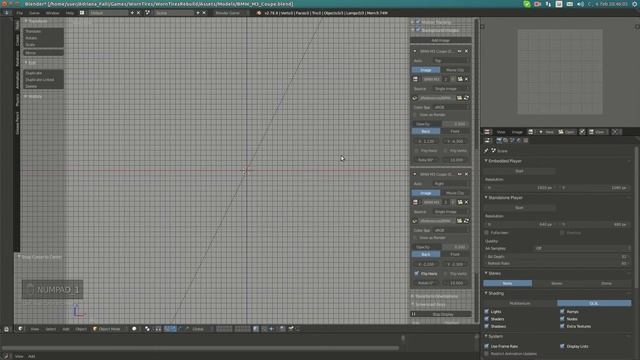The height and width of the screenshot is (360, 640).
Task: Browse images for Top-axis background image
Action: click(x=416, y=79)
